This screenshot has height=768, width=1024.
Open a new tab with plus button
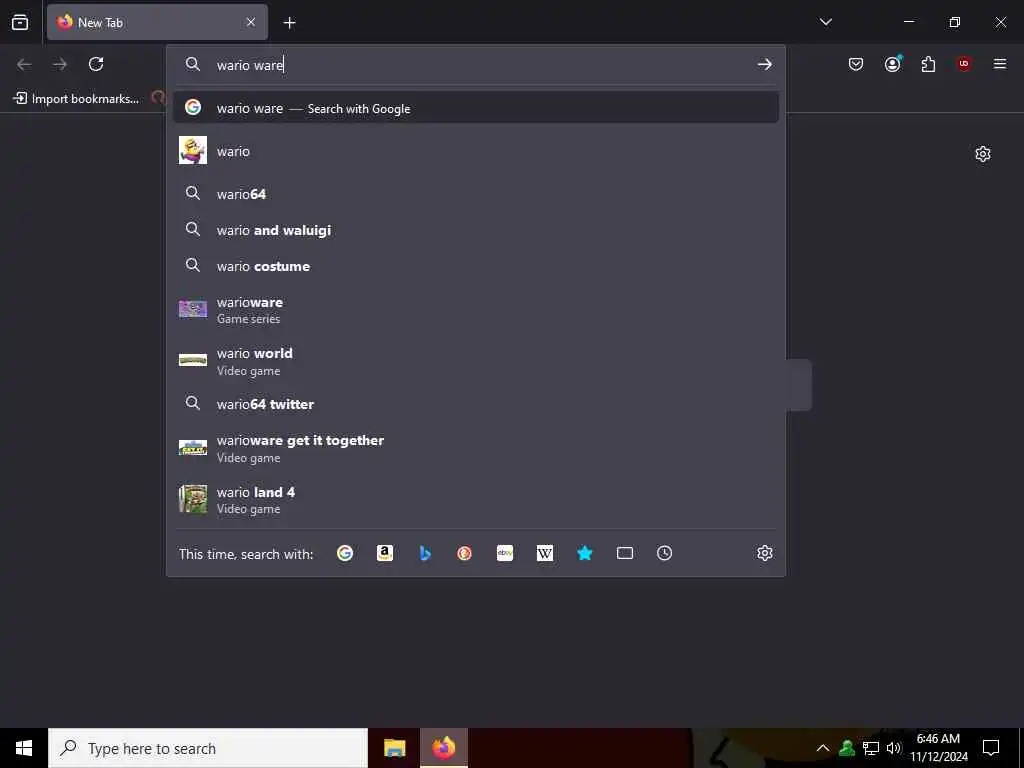pos(289,23)
